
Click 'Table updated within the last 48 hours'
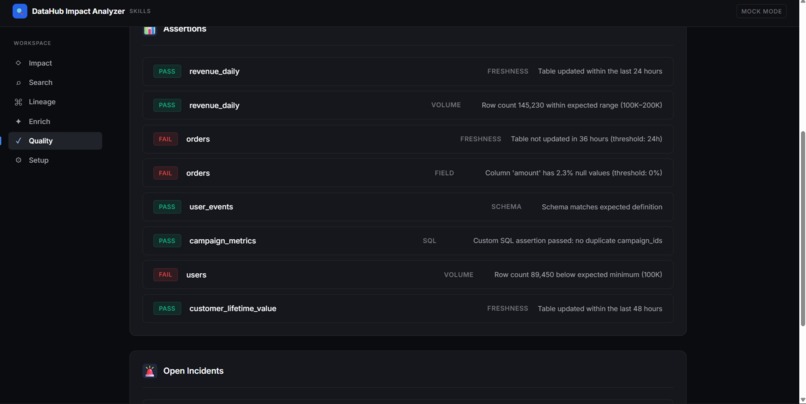click(600, 309)
